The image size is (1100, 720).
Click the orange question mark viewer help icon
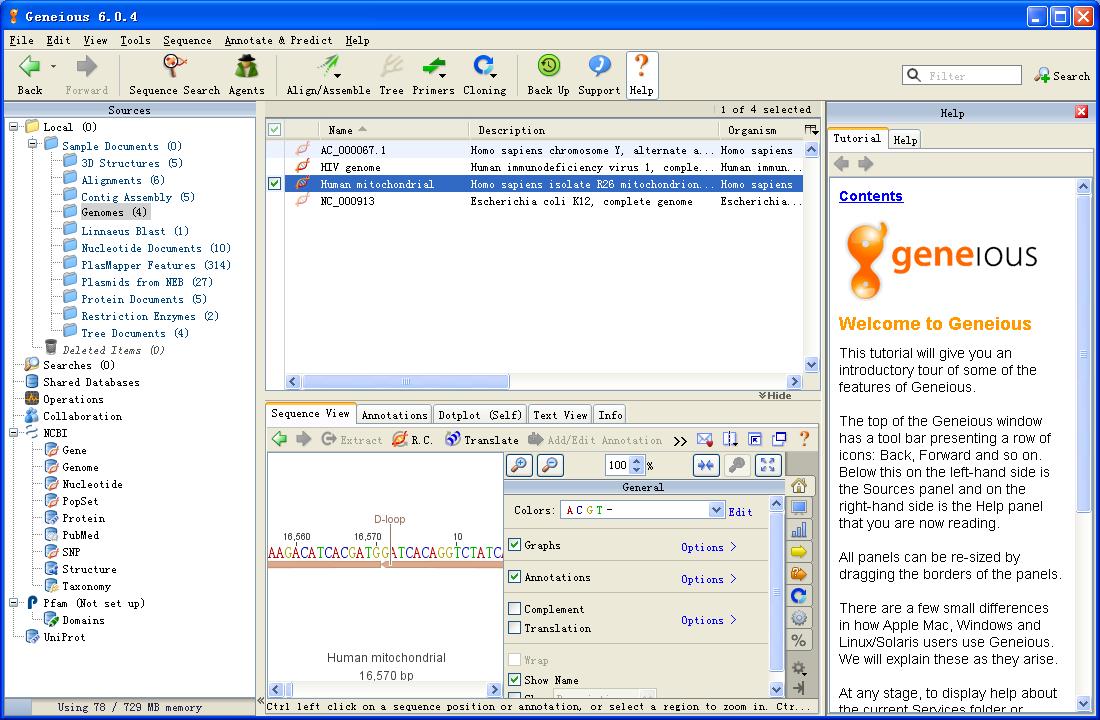pyautogui.click(x=805, y=439)
